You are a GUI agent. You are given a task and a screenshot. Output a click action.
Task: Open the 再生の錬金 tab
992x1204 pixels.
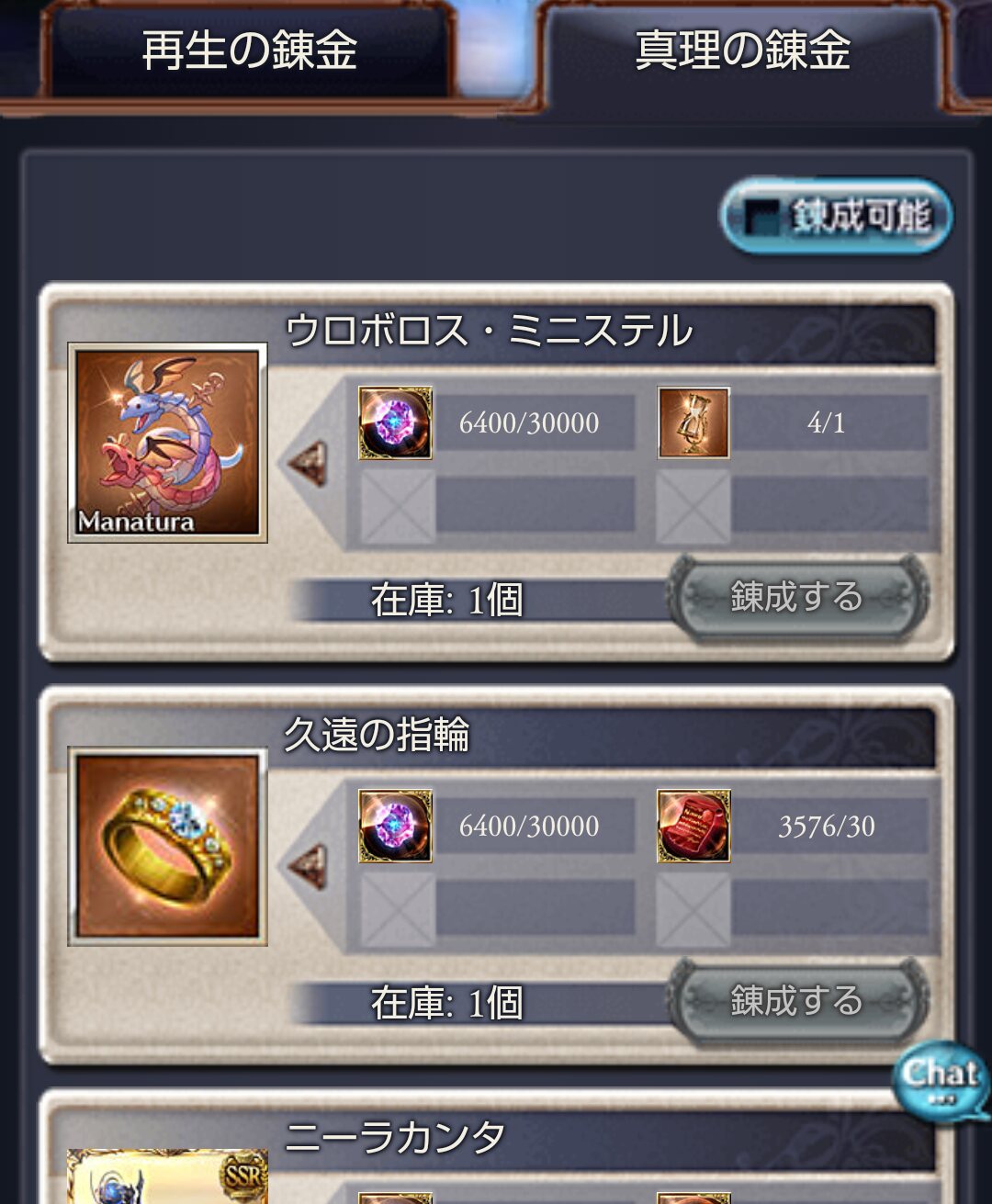point(248,51)
